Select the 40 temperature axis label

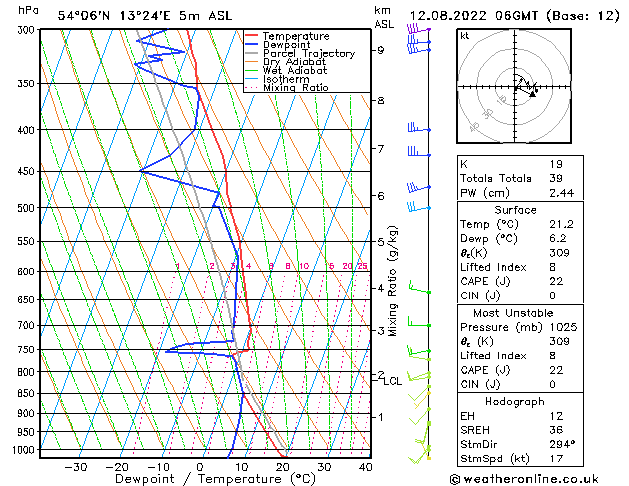click(365, 468)
